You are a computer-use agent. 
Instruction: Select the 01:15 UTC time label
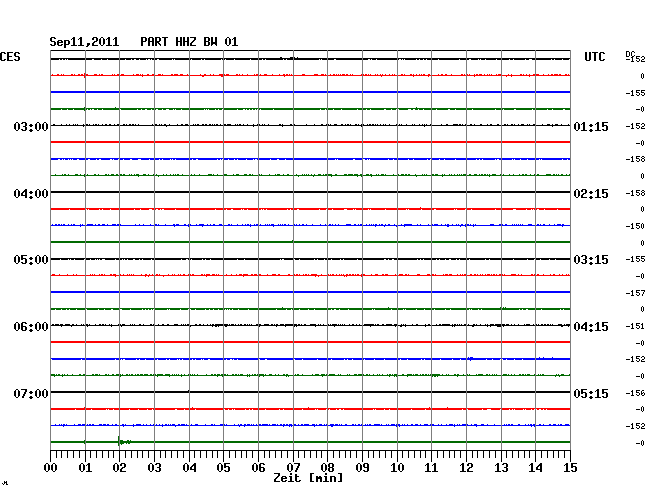tap(590, 127)
